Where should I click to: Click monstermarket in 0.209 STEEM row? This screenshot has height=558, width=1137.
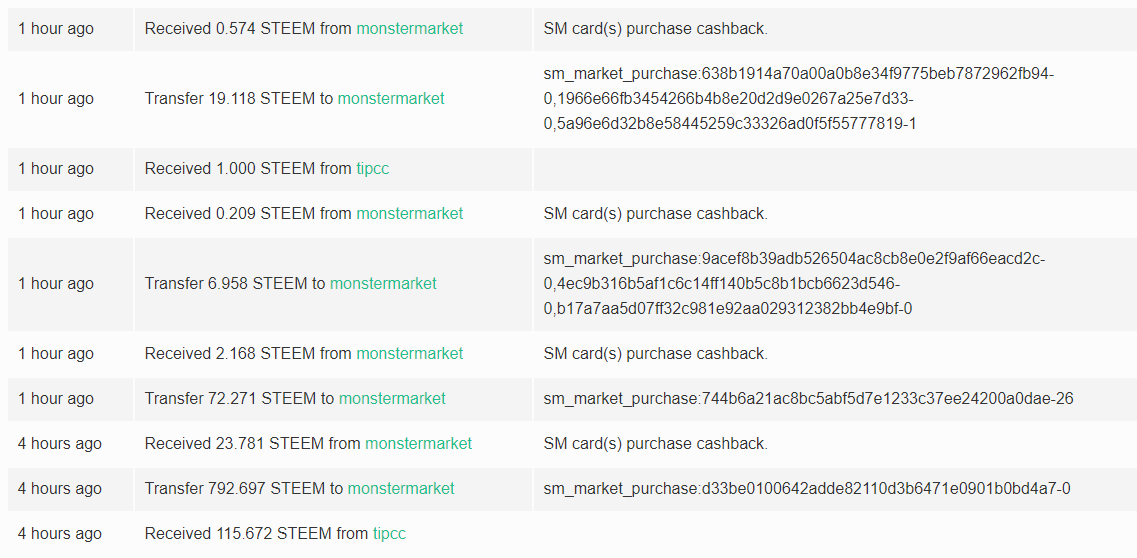[410, 214]
